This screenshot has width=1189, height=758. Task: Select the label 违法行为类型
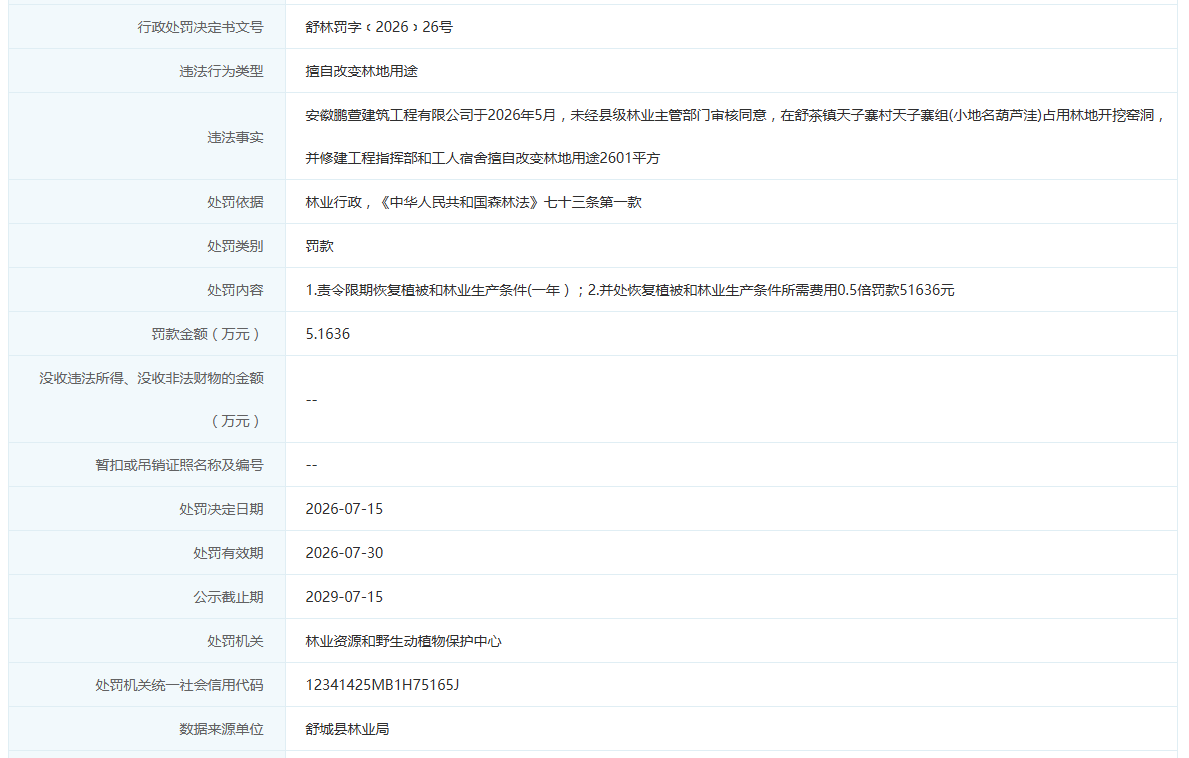(x=221, y=71)
